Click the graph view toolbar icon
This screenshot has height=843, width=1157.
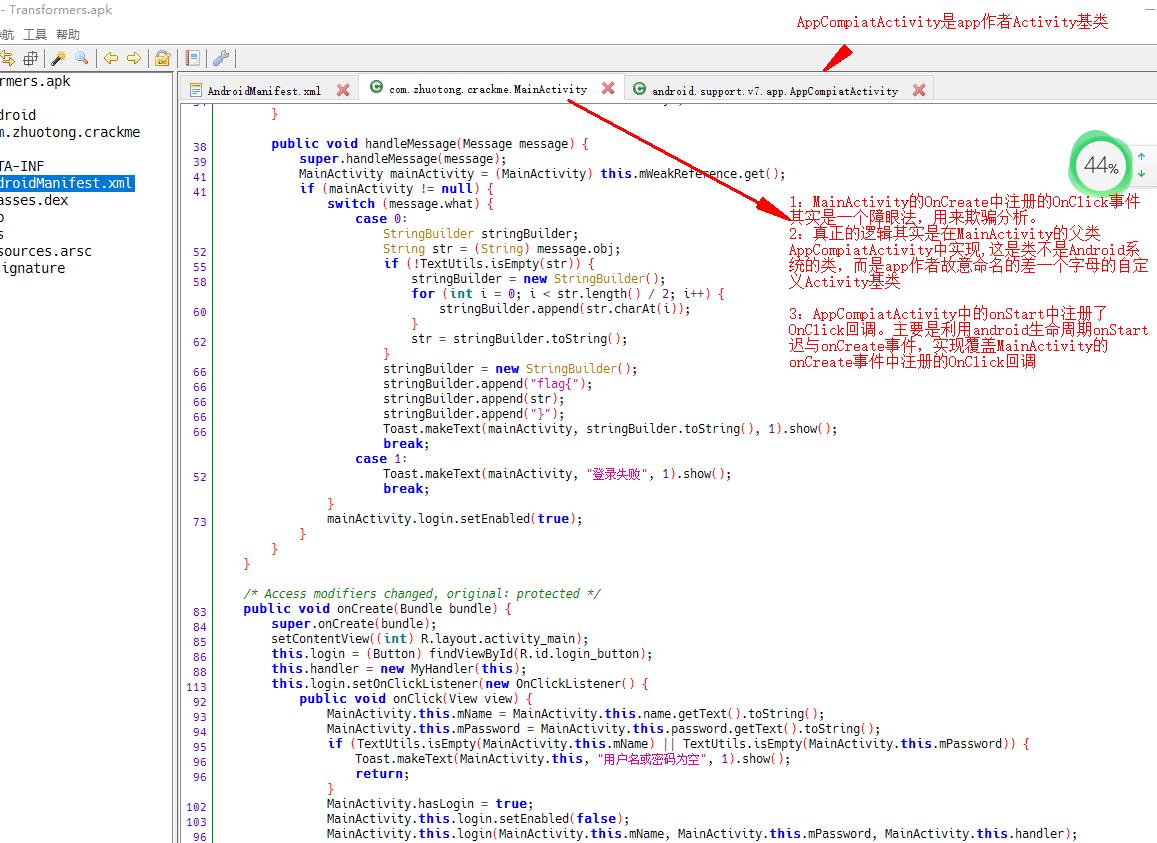(x=32, y=58)
